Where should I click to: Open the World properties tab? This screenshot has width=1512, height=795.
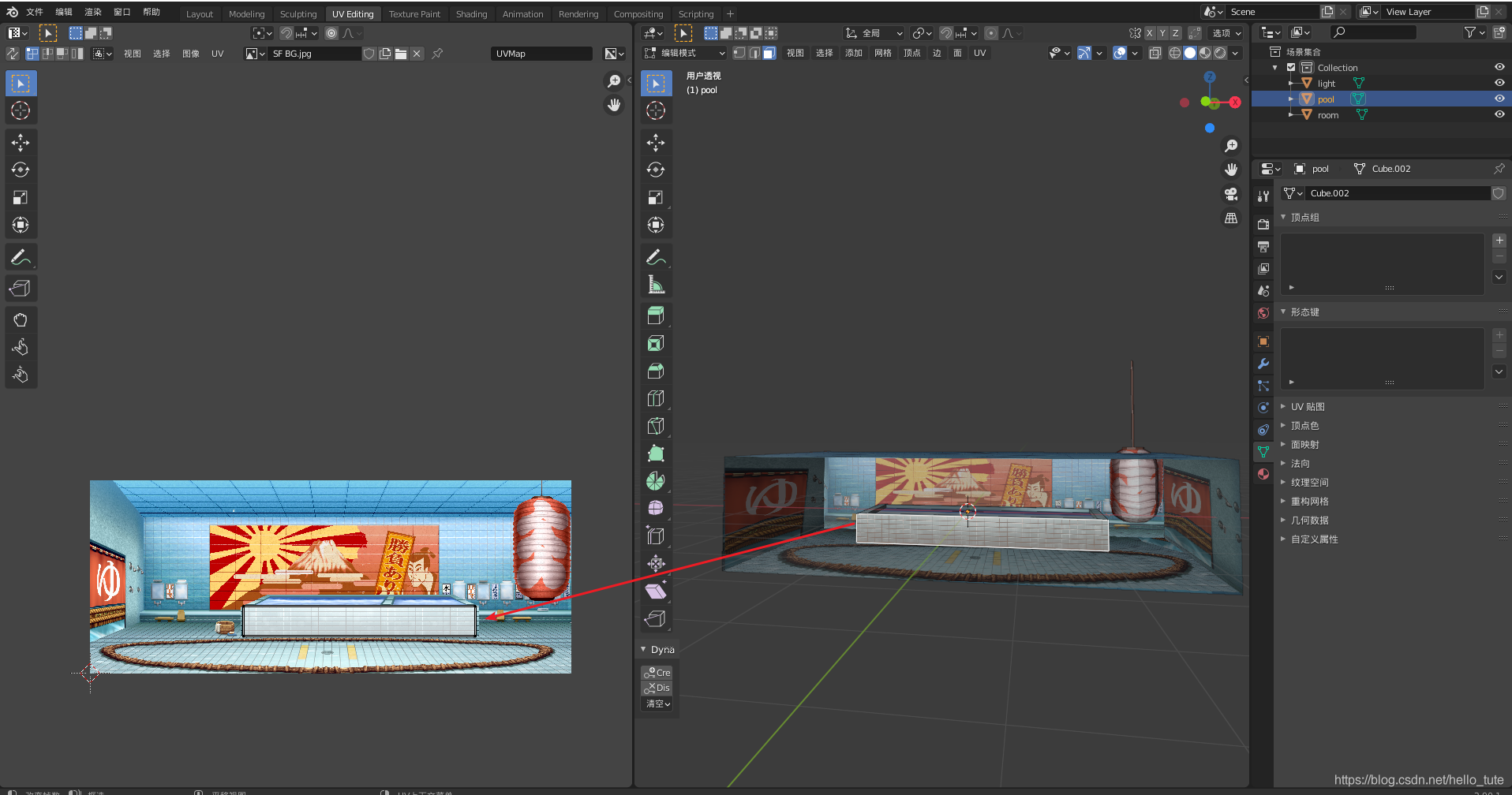point(1263,313)
